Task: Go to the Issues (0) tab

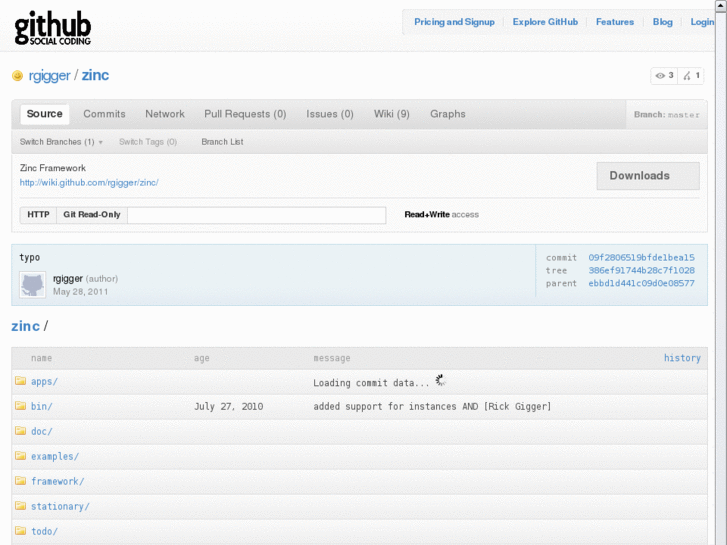Action: [330, 114]
